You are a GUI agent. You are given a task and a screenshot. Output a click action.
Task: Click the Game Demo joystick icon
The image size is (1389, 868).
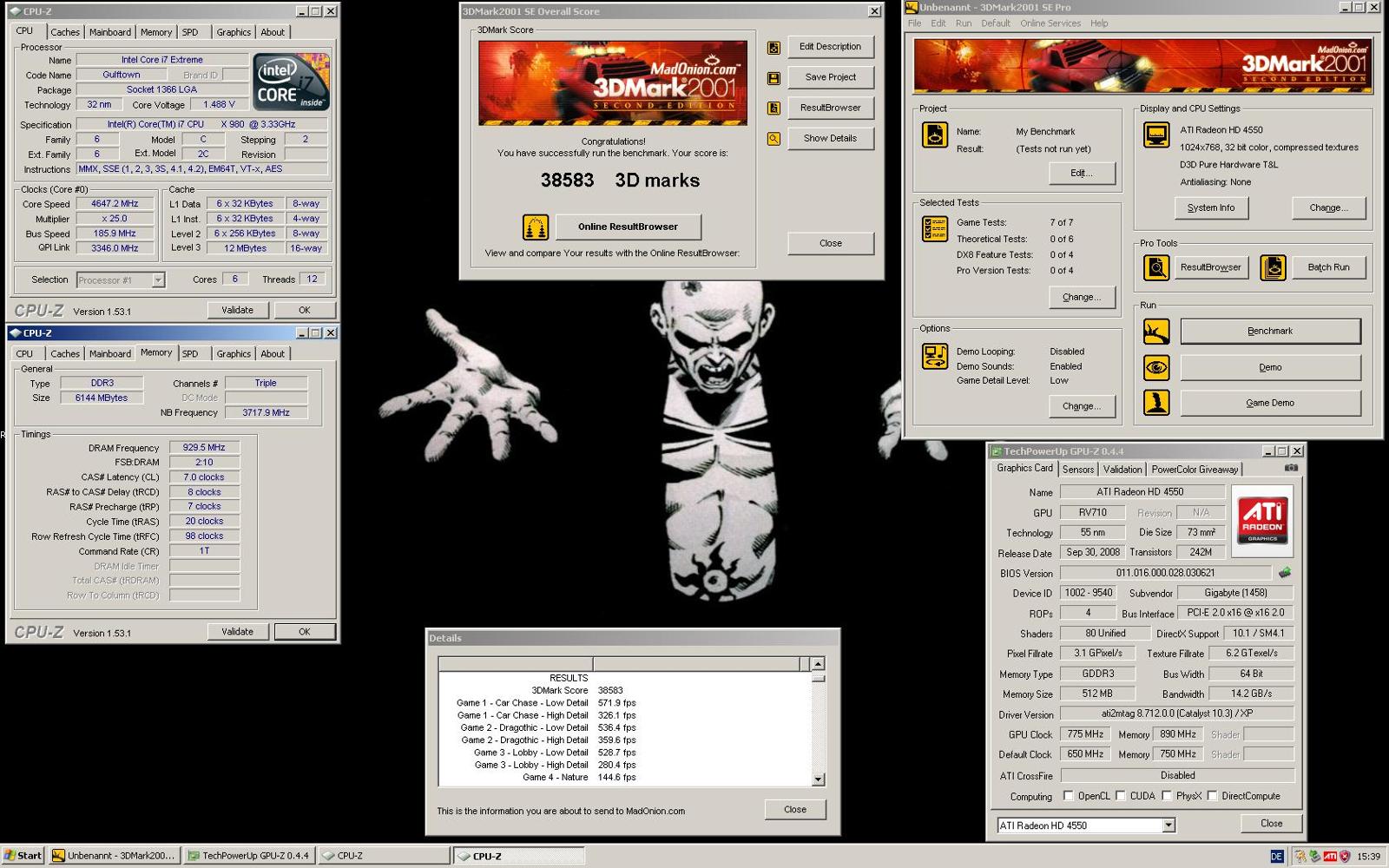pyautogui.click(x=1156, y=403)
